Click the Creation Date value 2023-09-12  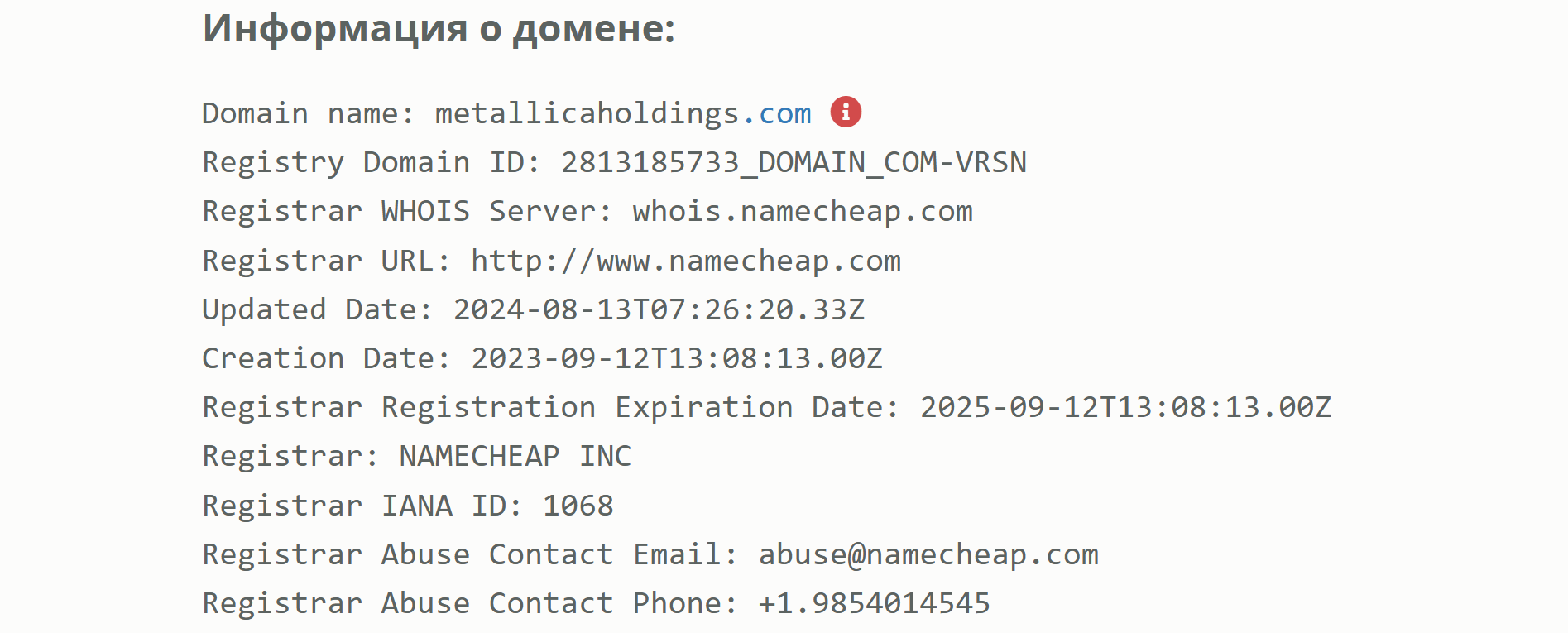[677, 358]
